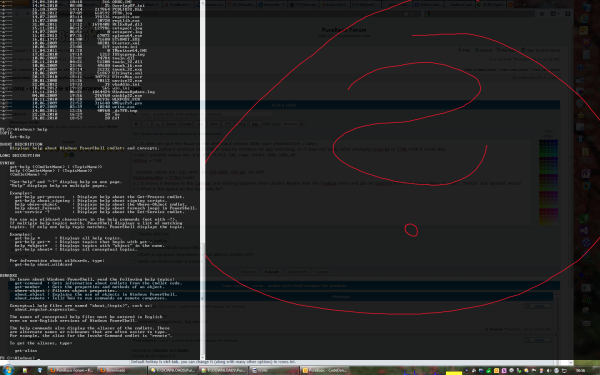Viewport: 600px width, 375px height.
Task: Open the Windows Start orb
Action: pyautogui.click(x=8, y=370)
